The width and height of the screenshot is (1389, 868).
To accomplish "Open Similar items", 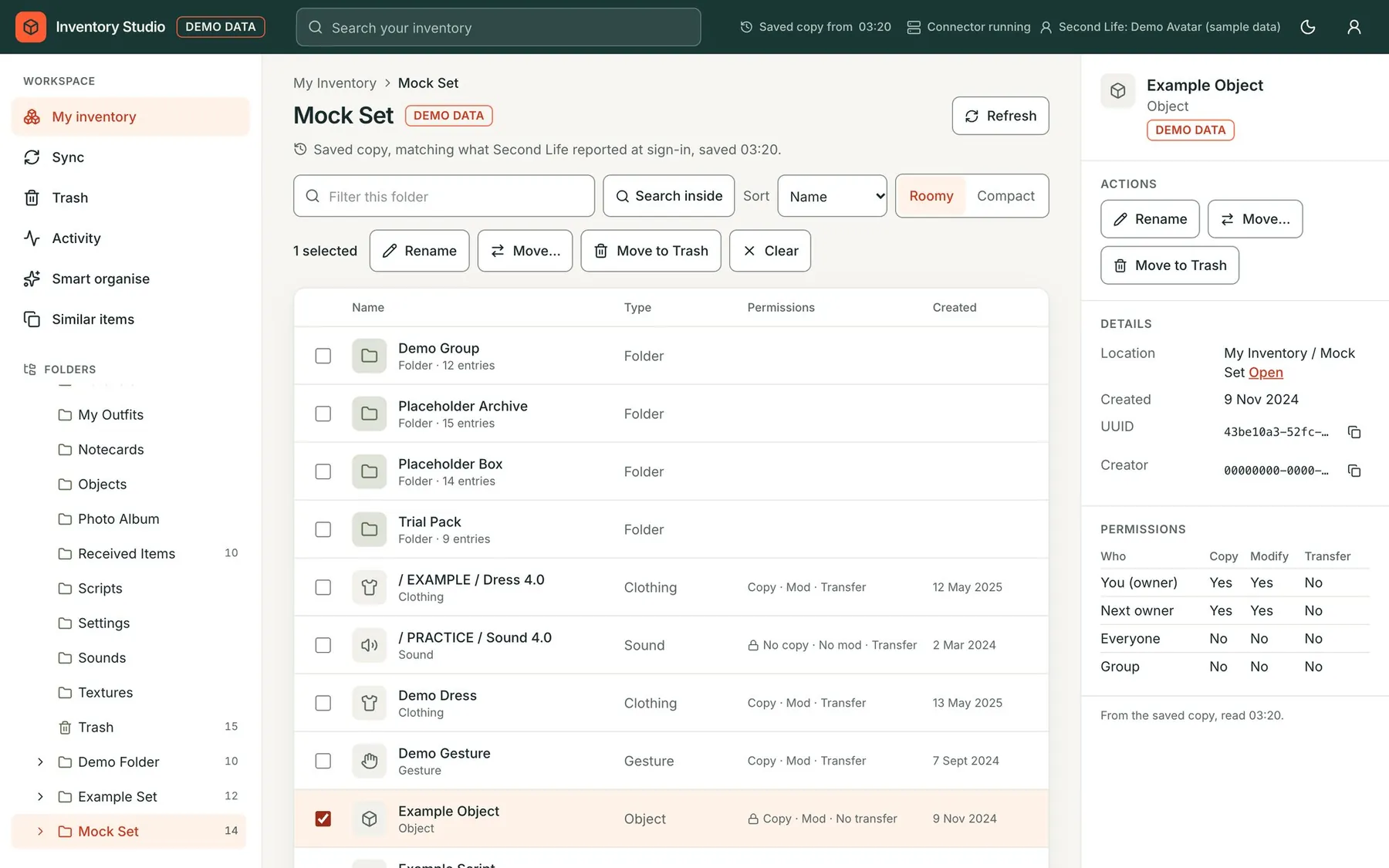I will pyautogui.click(x=130, y=319).
